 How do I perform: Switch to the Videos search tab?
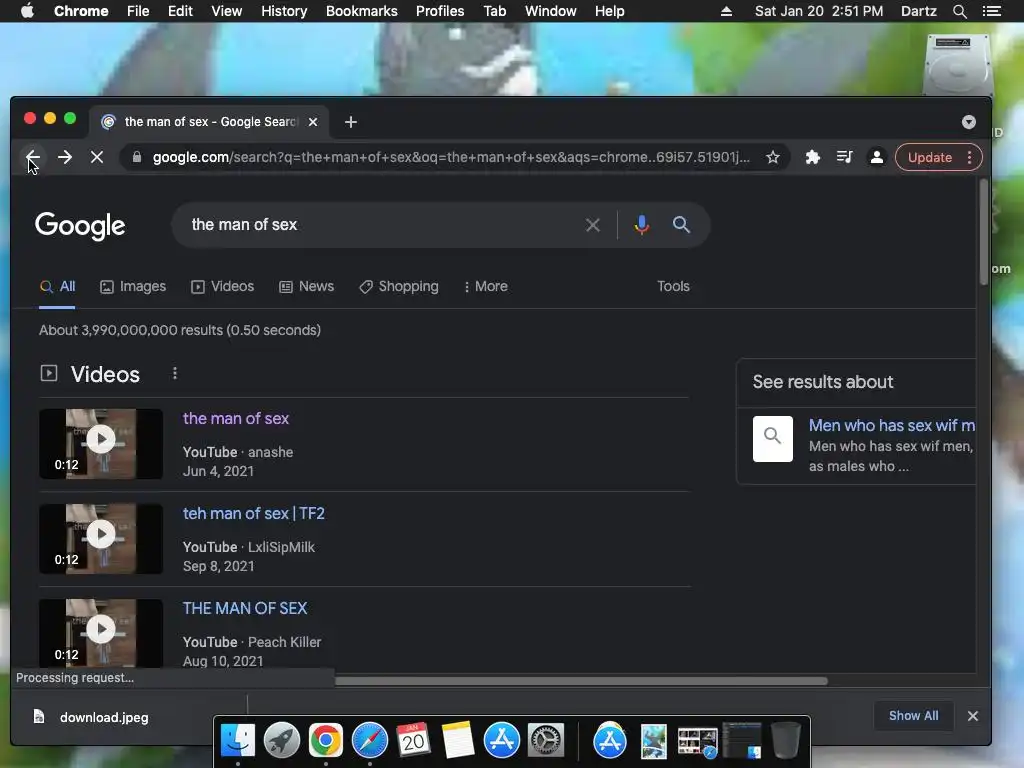coord(223,287)
